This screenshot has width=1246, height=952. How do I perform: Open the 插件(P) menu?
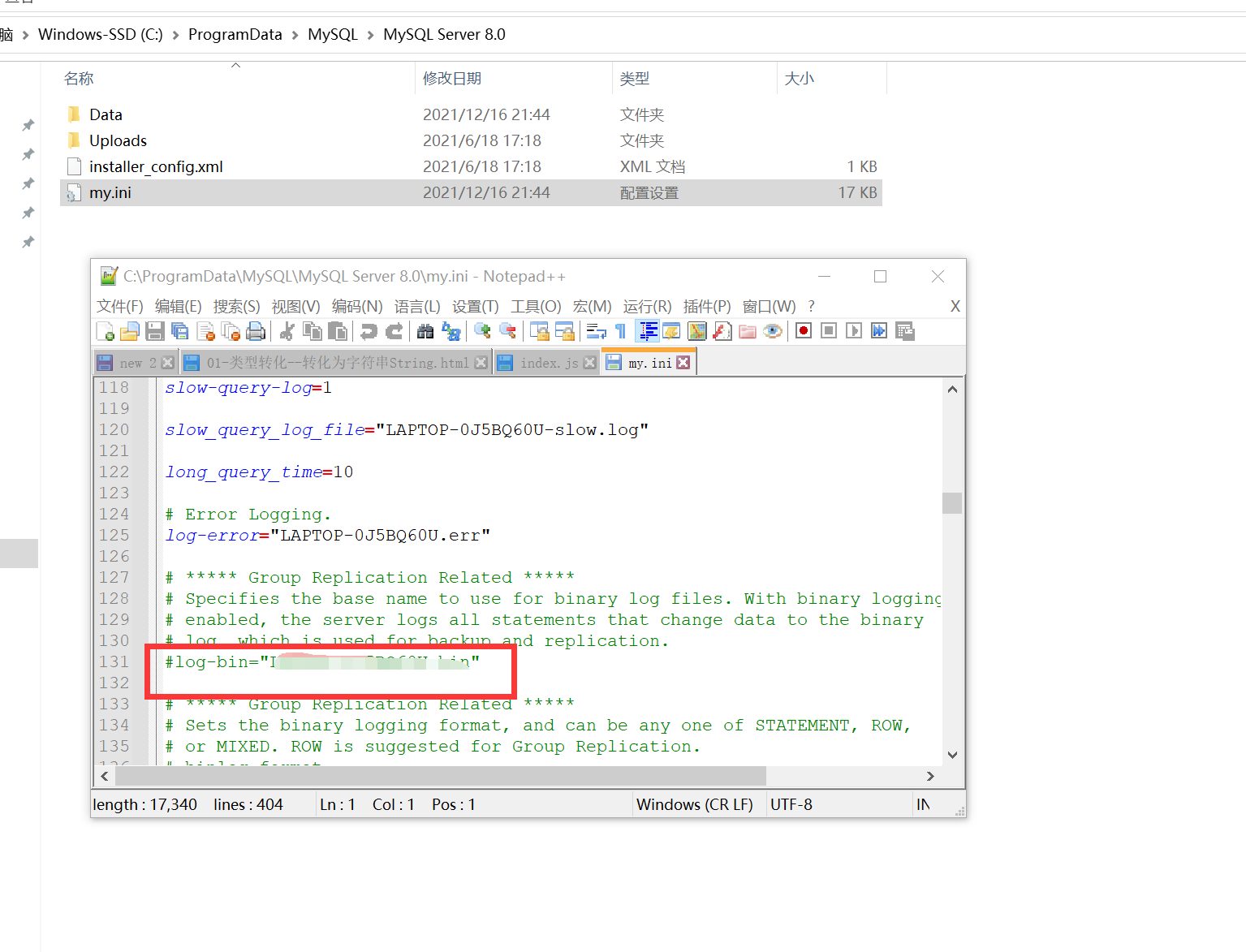pos(707,306)
